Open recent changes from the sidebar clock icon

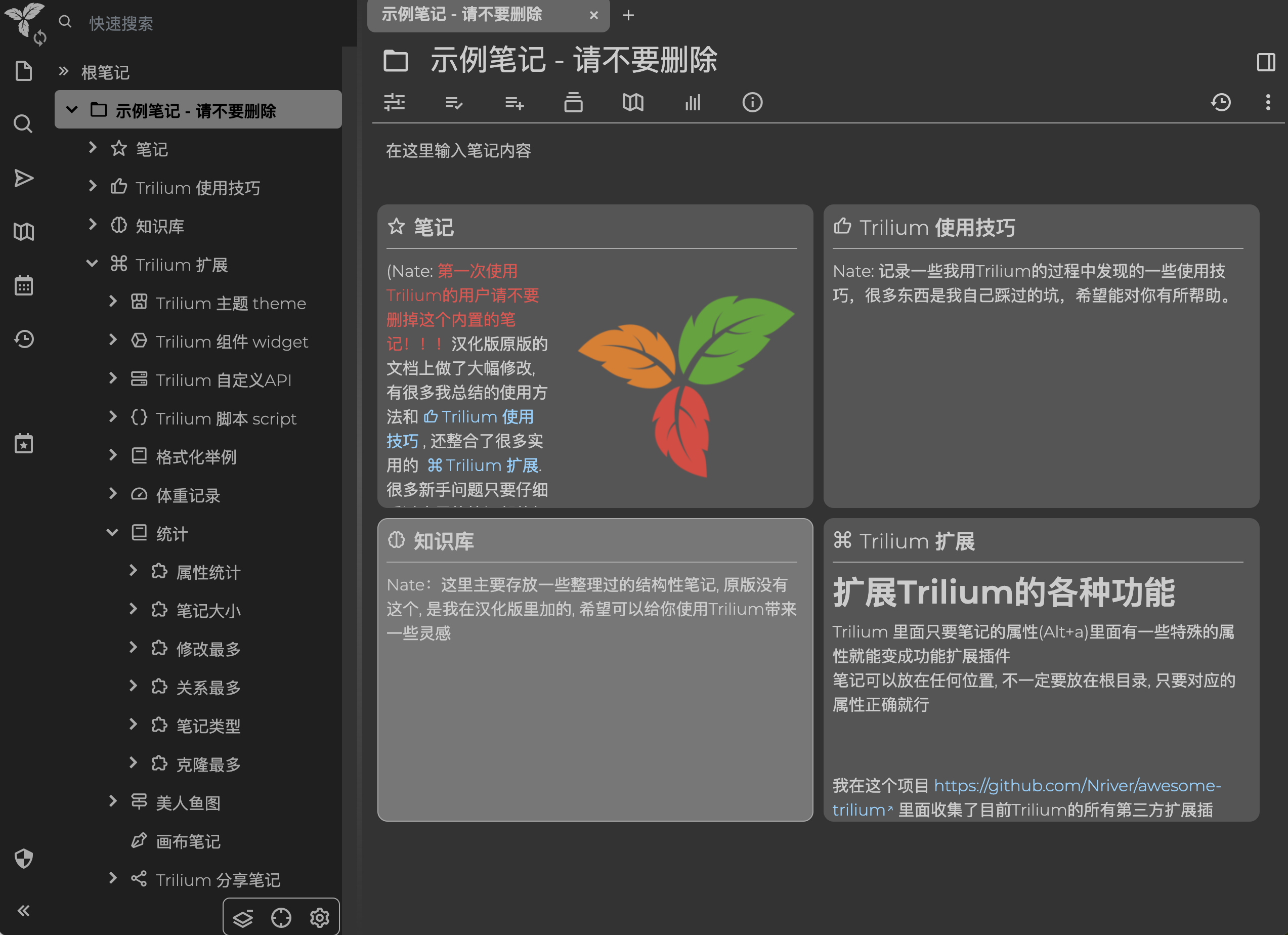(23, 339)
